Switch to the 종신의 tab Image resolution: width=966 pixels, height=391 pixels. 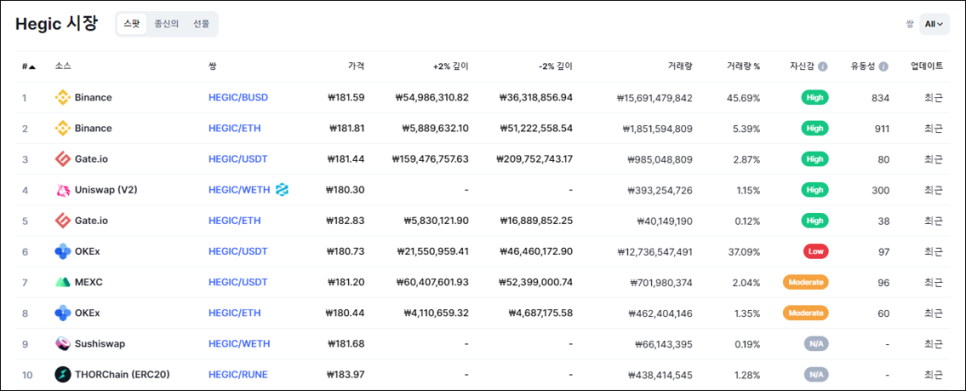[166, 24]
